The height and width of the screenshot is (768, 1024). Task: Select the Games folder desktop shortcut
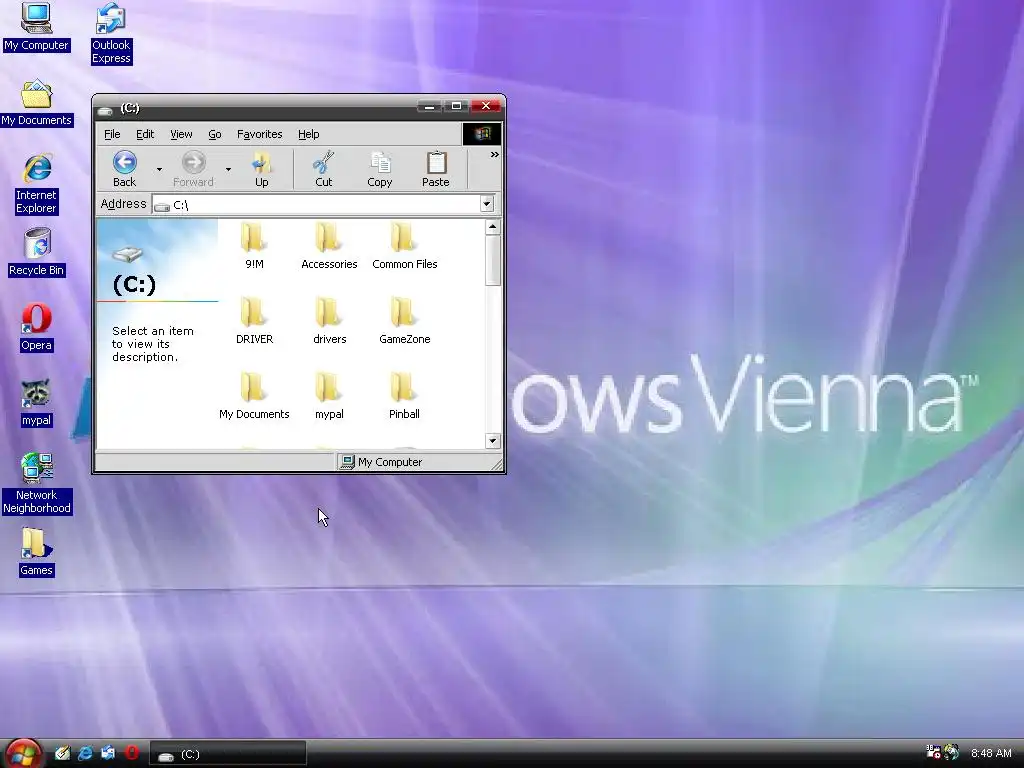pyautogui.click(x=36, y=552)
